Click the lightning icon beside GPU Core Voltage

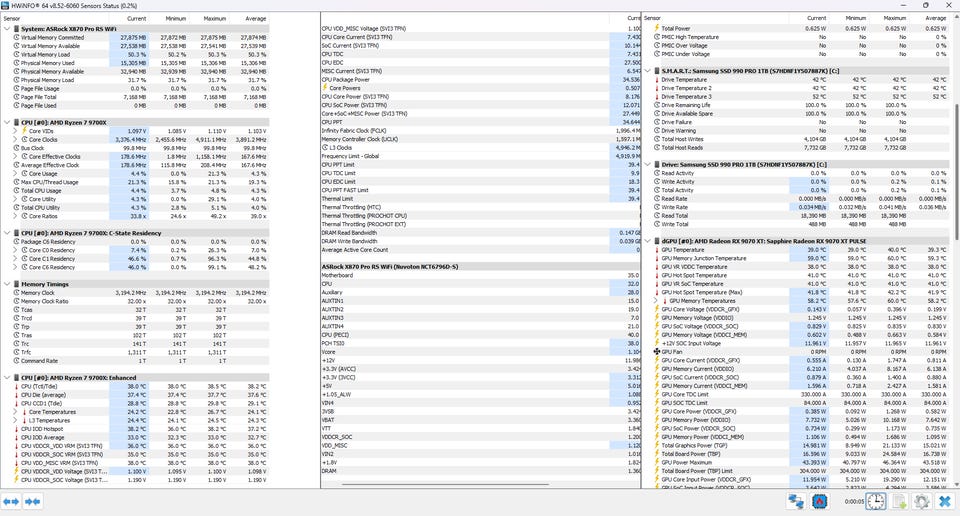tap(657, 309)
